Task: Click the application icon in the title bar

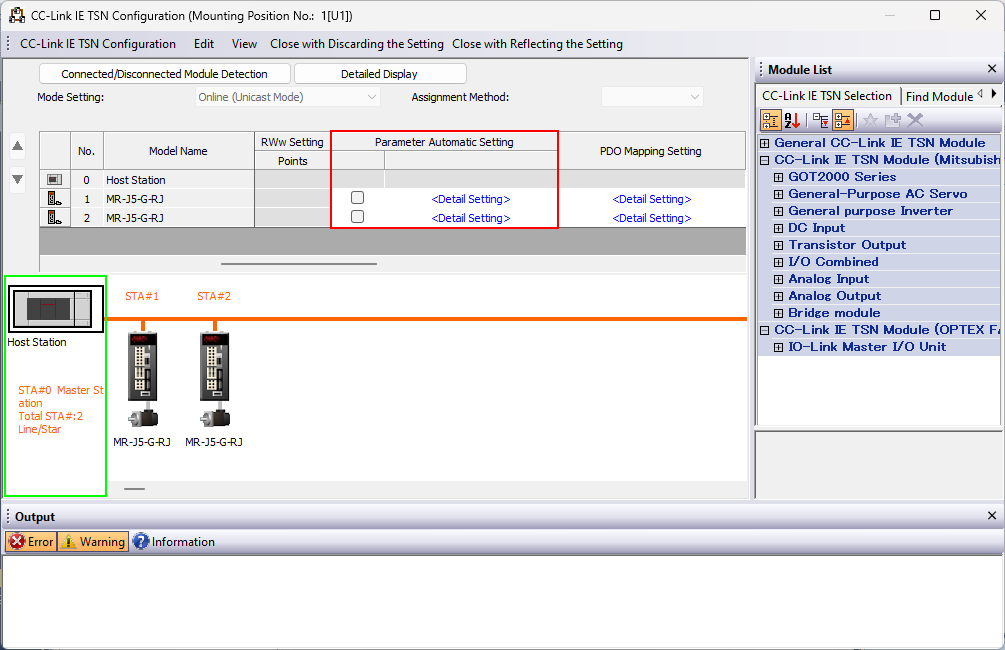Action: pos(17,15)
